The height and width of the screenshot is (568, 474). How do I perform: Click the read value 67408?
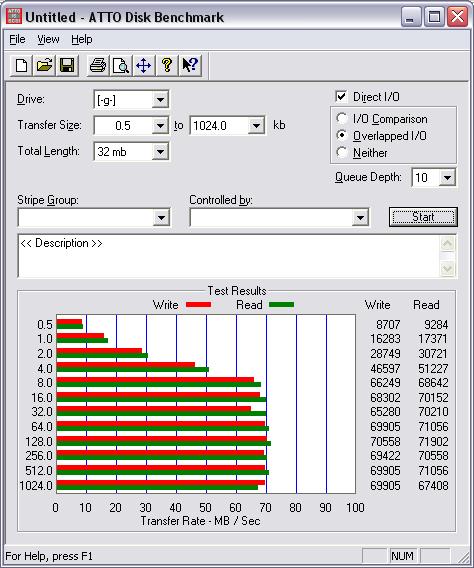point(433,485)
